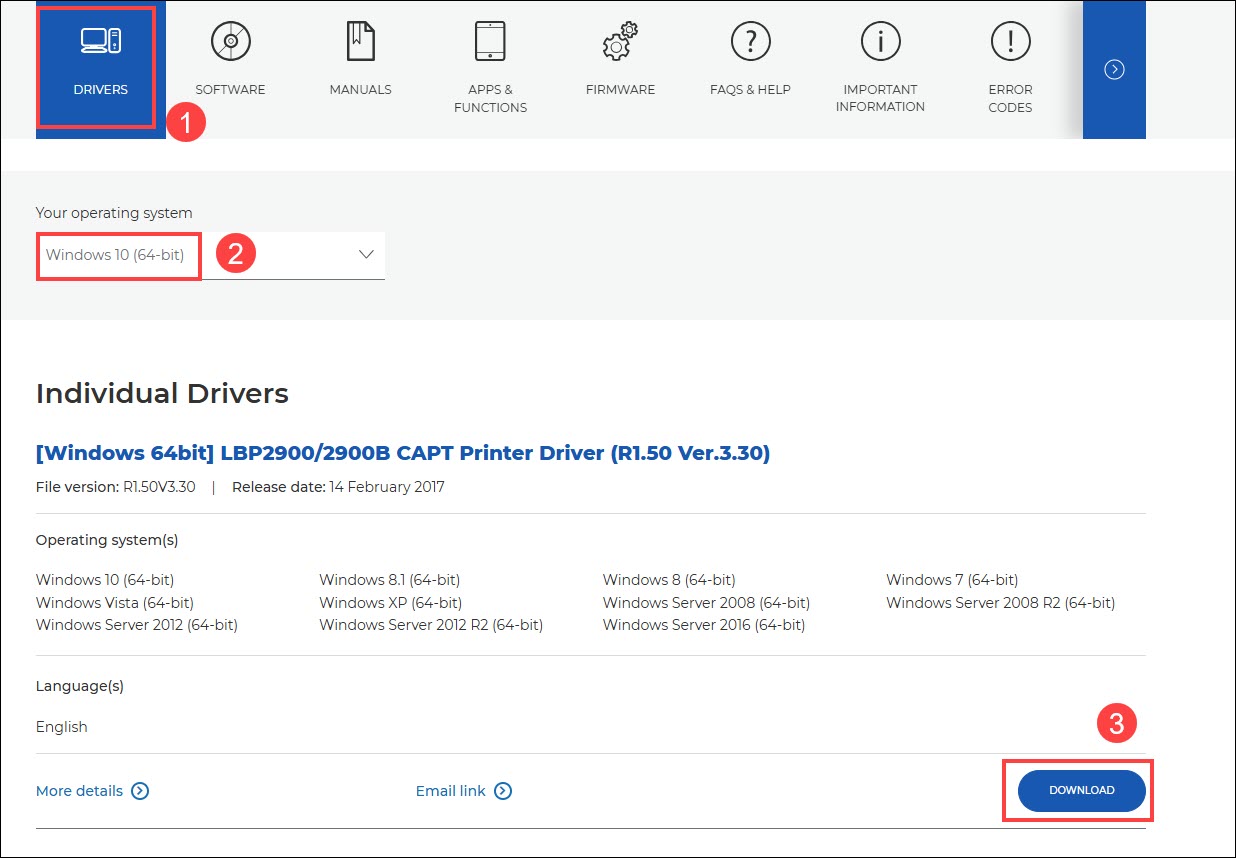Click 'Windows Server 2016 (64-bit)' text

[x=704, y=625]
